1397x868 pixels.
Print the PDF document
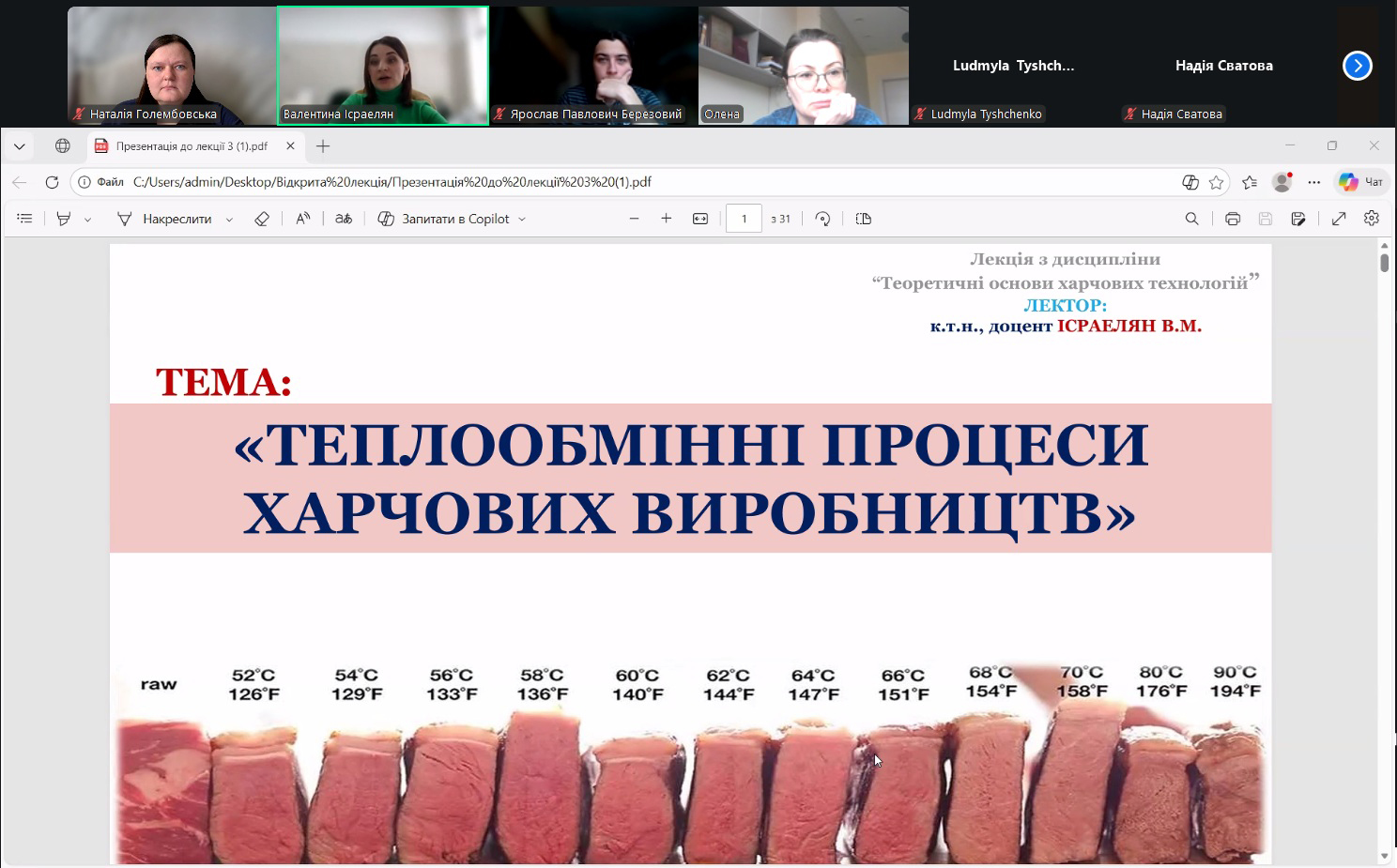point(1233,219)
